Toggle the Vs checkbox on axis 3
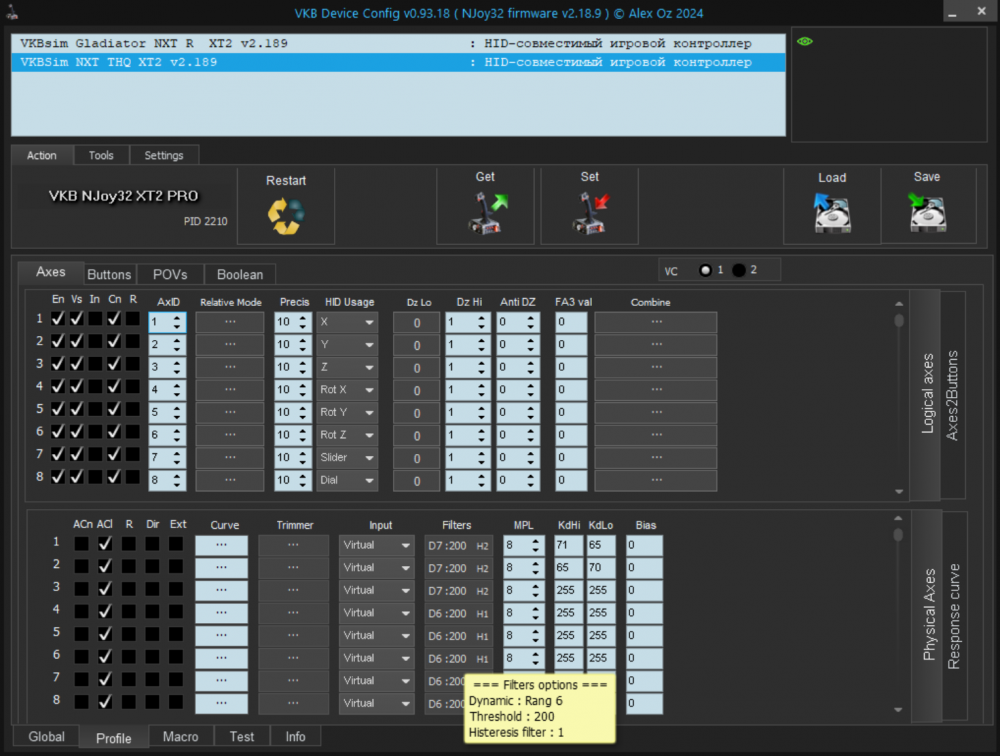The image size is (1000, 756). pos(76,363)
